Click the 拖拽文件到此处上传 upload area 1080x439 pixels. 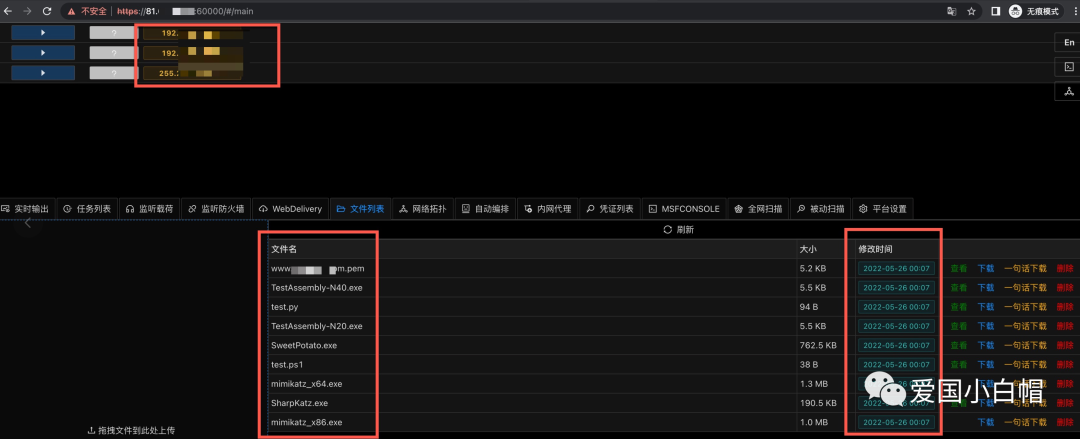[x=132, y=430]
